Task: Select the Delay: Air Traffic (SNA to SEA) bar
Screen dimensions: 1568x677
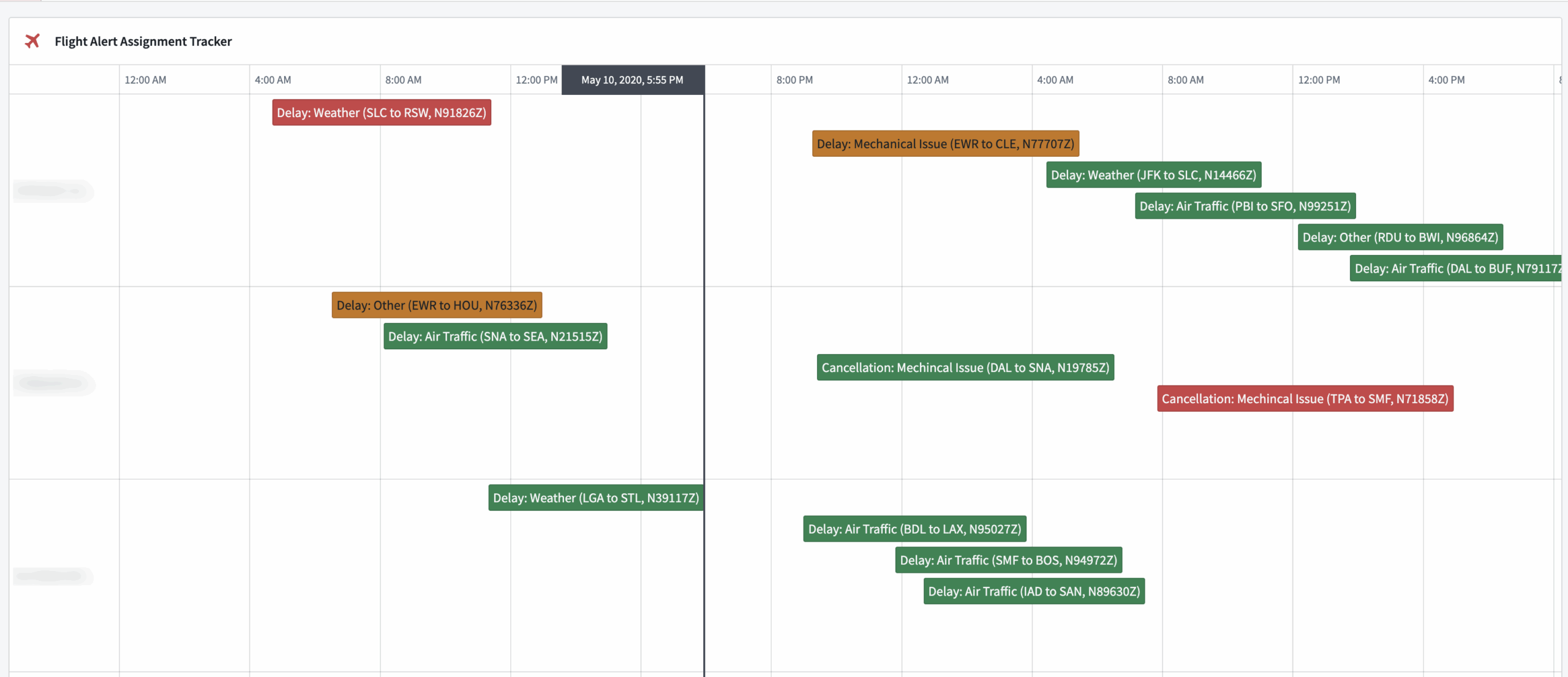Action: point(495,336)
